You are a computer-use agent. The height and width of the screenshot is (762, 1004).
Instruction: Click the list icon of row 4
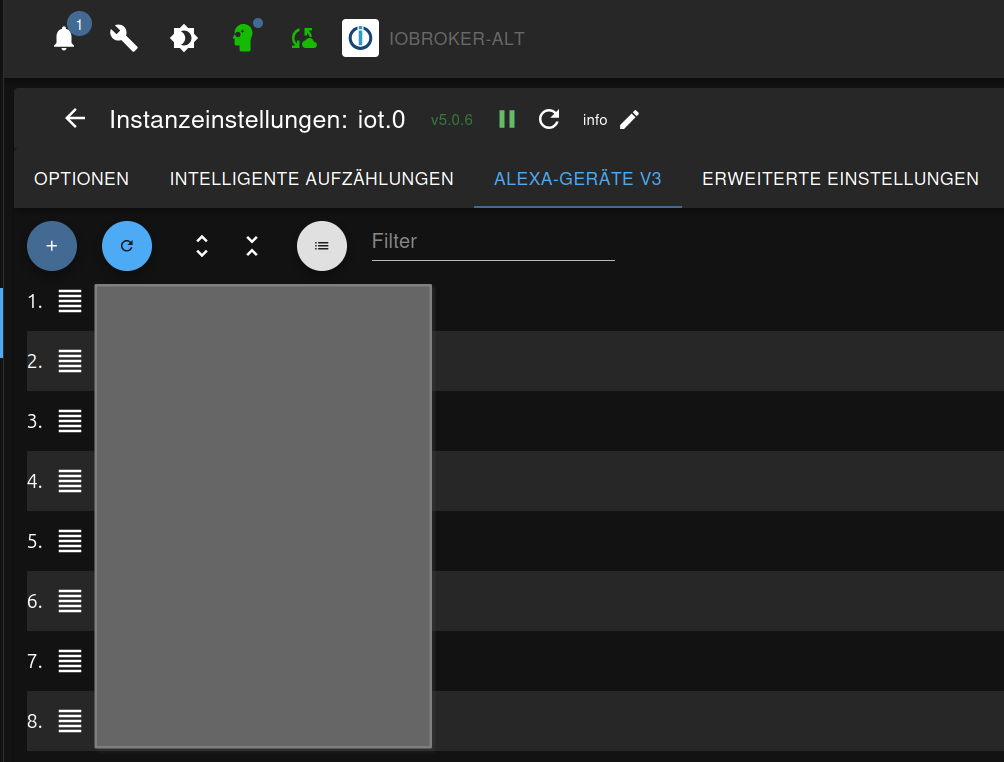70,481
